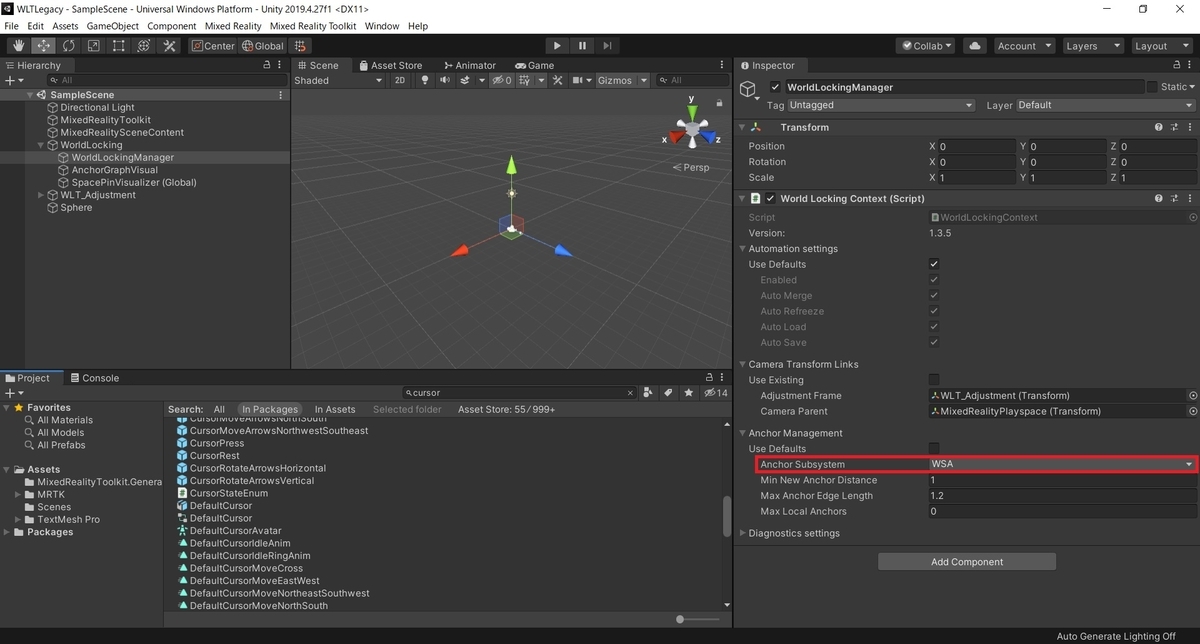This screenshot has height=644, width=1200.
Task: Toggle Automation settings Use Defaults checkbox
Action: pos(934,264)
